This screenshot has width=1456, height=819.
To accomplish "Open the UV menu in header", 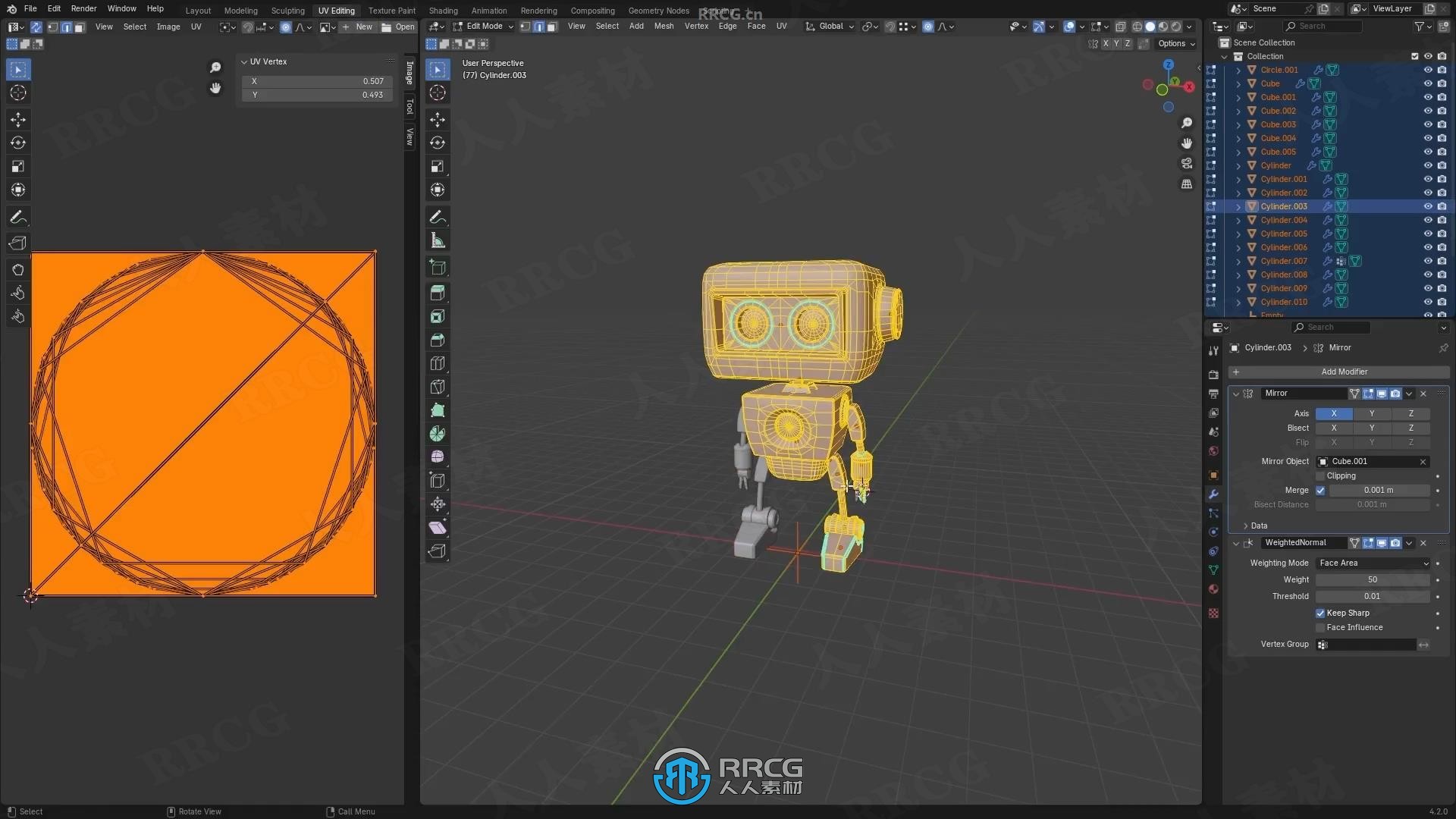I will (196, 27).
